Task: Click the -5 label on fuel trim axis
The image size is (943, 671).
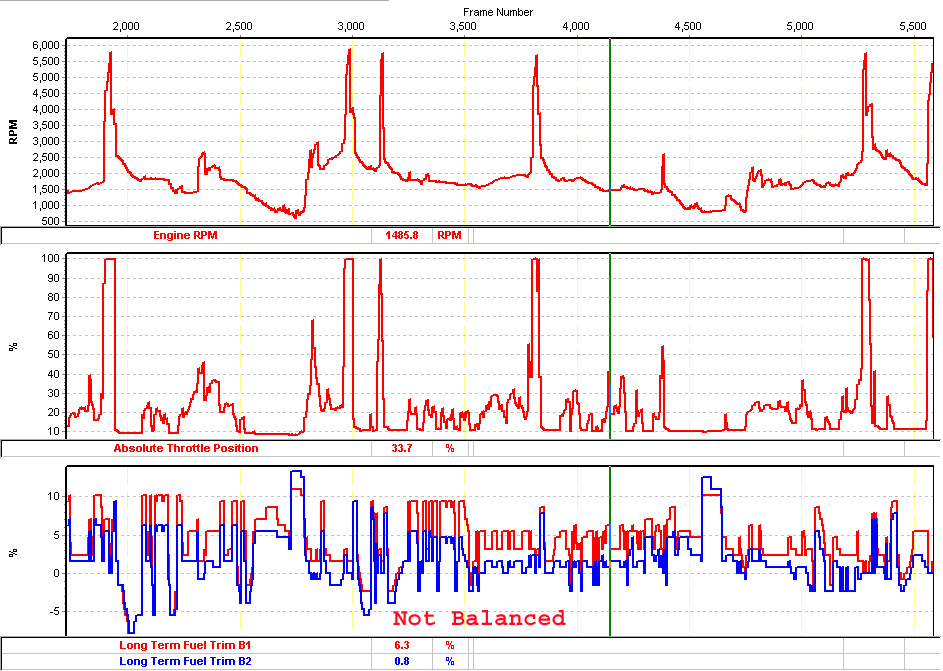Action: [54, 612]
